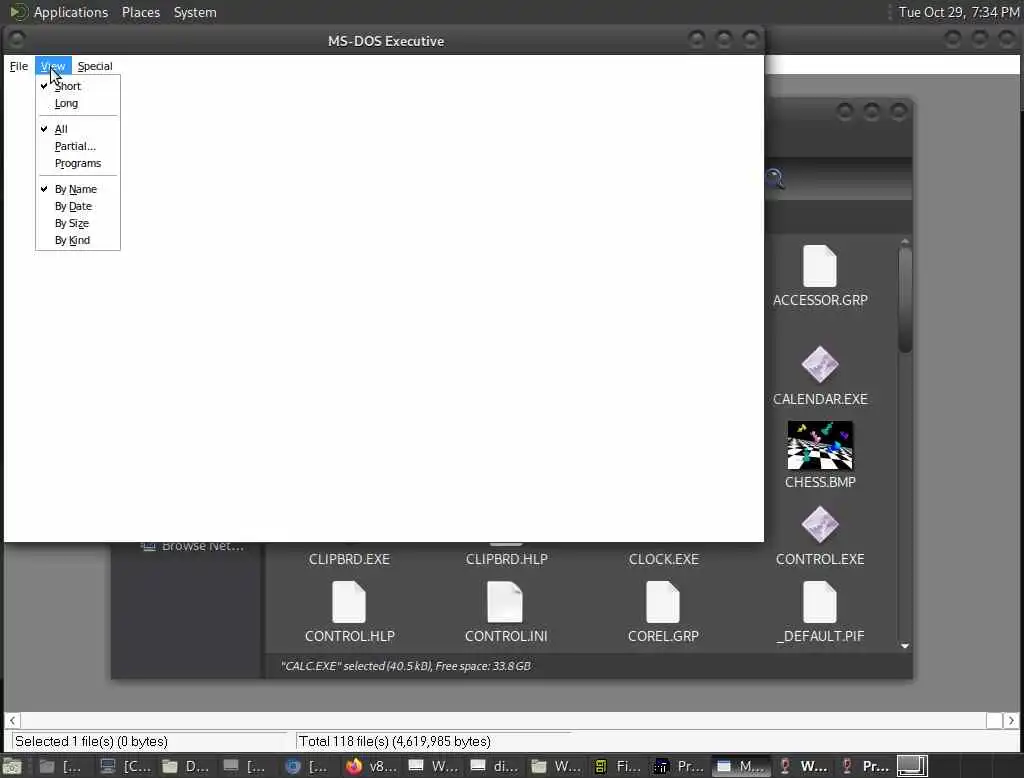Select COREL.GRP file icon
Image resolution: width=1024 pixels, height=778 pixels.
pyautogui.click(x=663, y=602)
